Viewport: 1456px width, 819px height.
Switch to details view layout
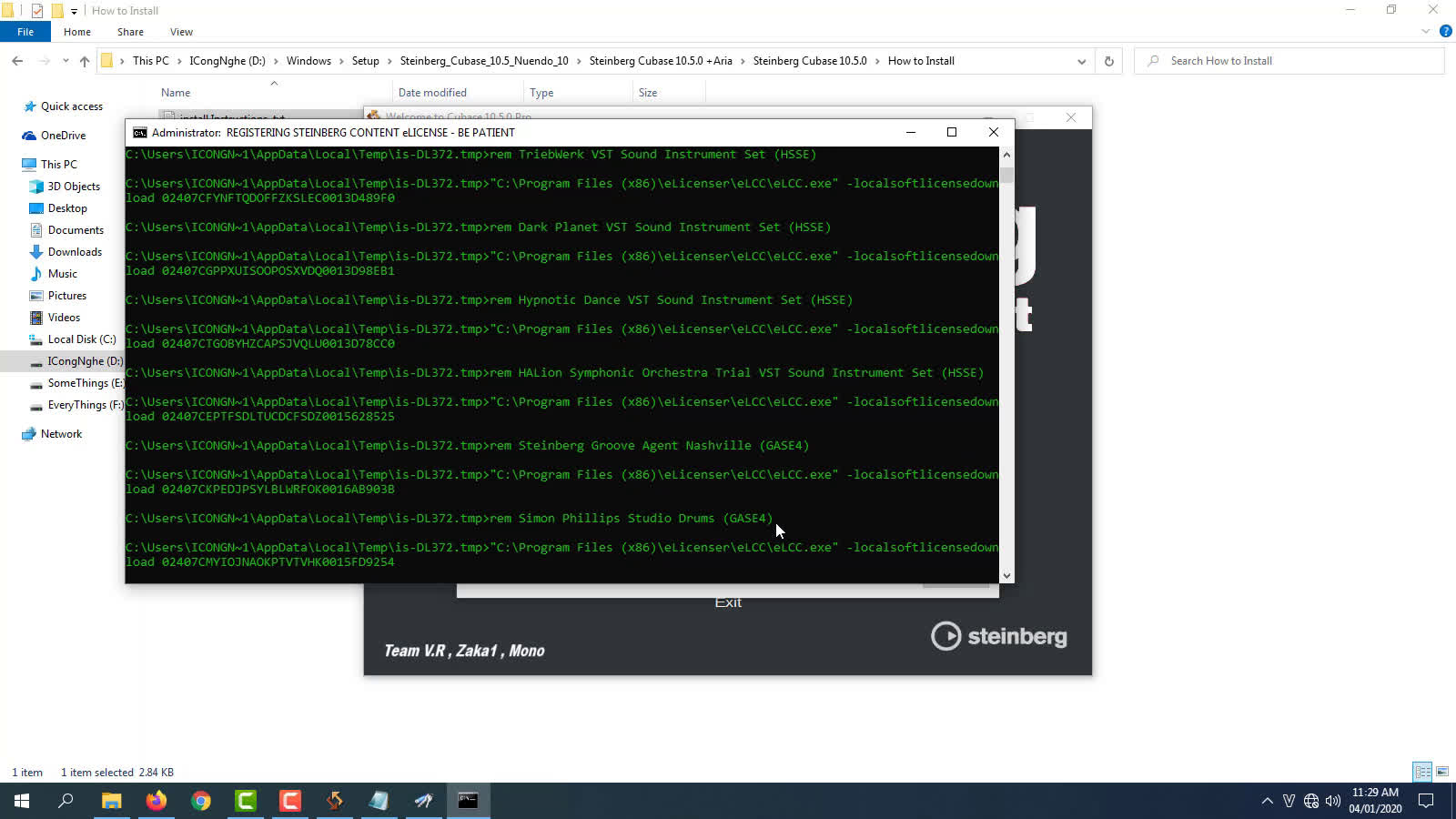click(1422, 772)
